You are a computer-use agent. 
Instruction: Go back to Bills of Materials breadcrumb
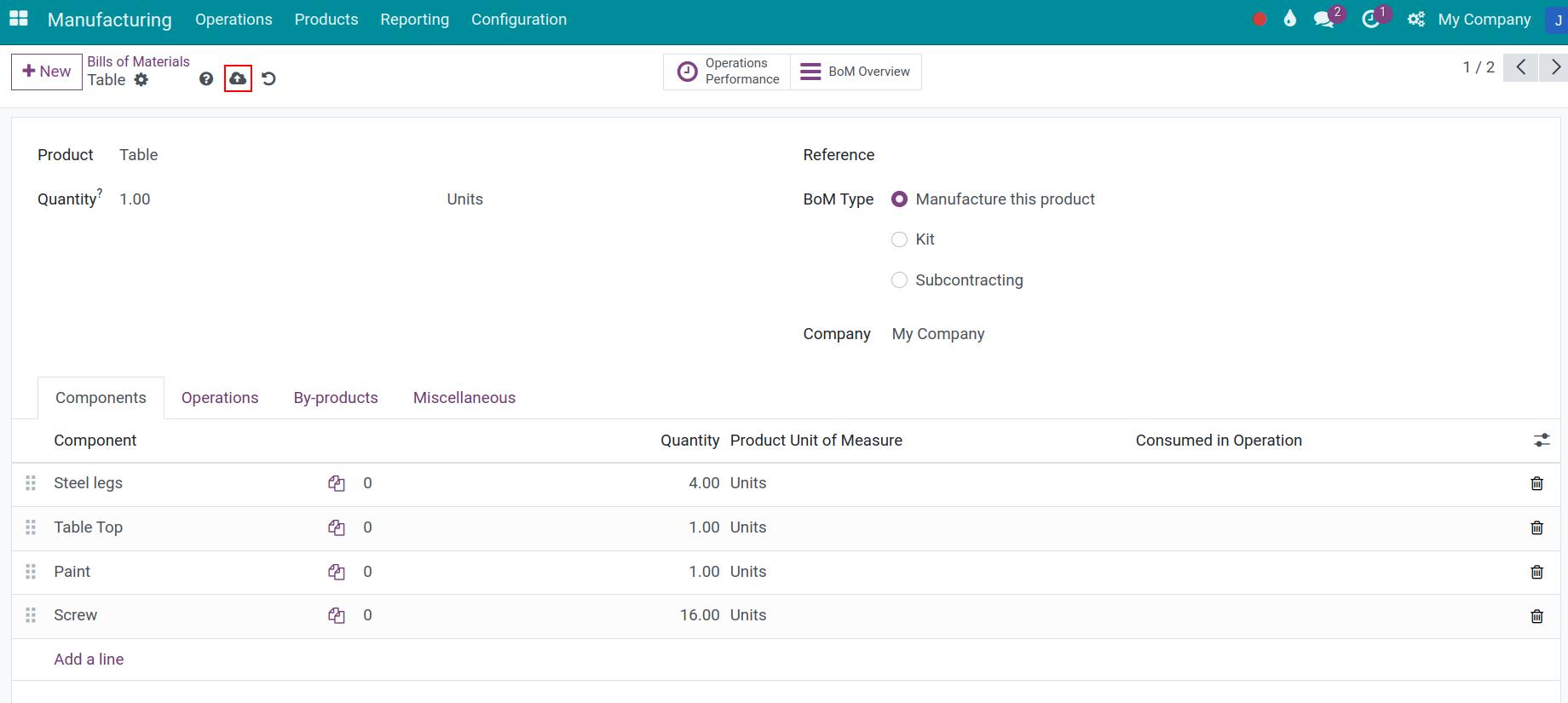click(138, 61)
